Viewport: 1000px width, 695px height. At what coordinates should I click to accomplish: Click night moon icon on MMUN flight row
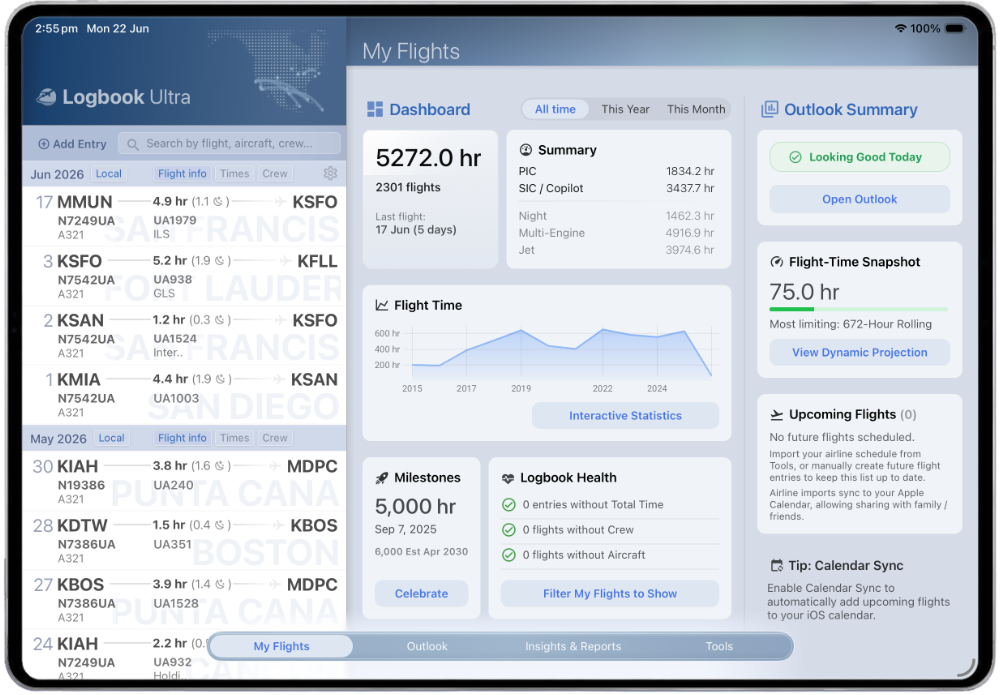(x=218, y=201)
